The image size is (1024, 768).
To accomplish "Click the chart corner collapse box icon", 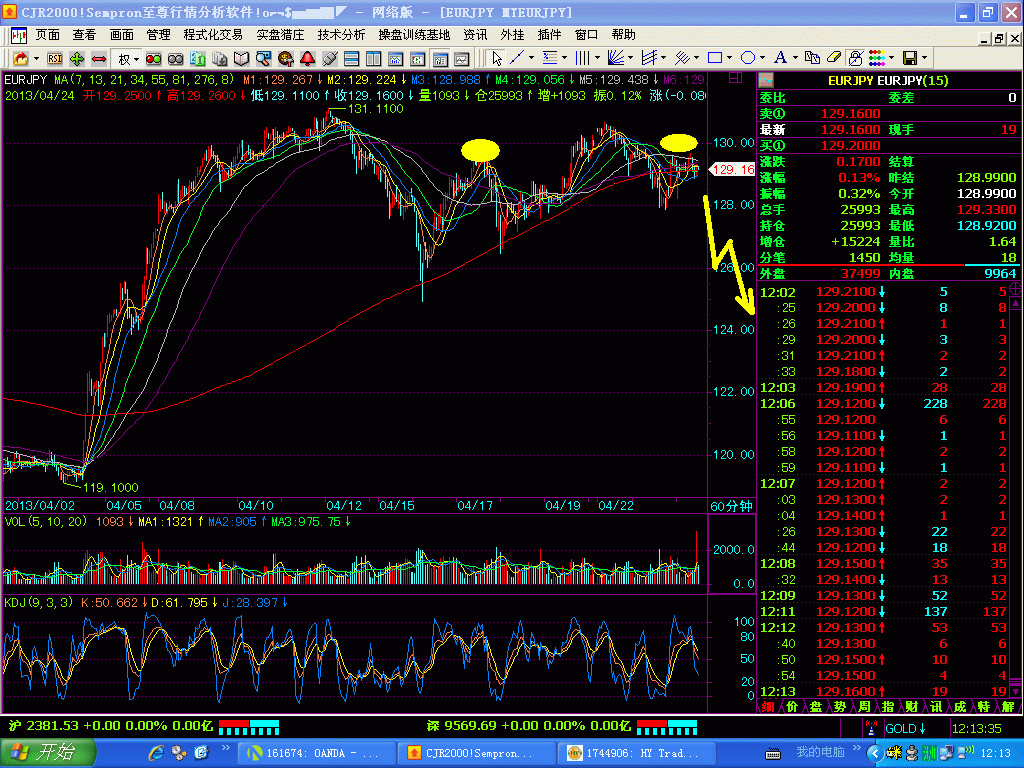I will 735,78.
